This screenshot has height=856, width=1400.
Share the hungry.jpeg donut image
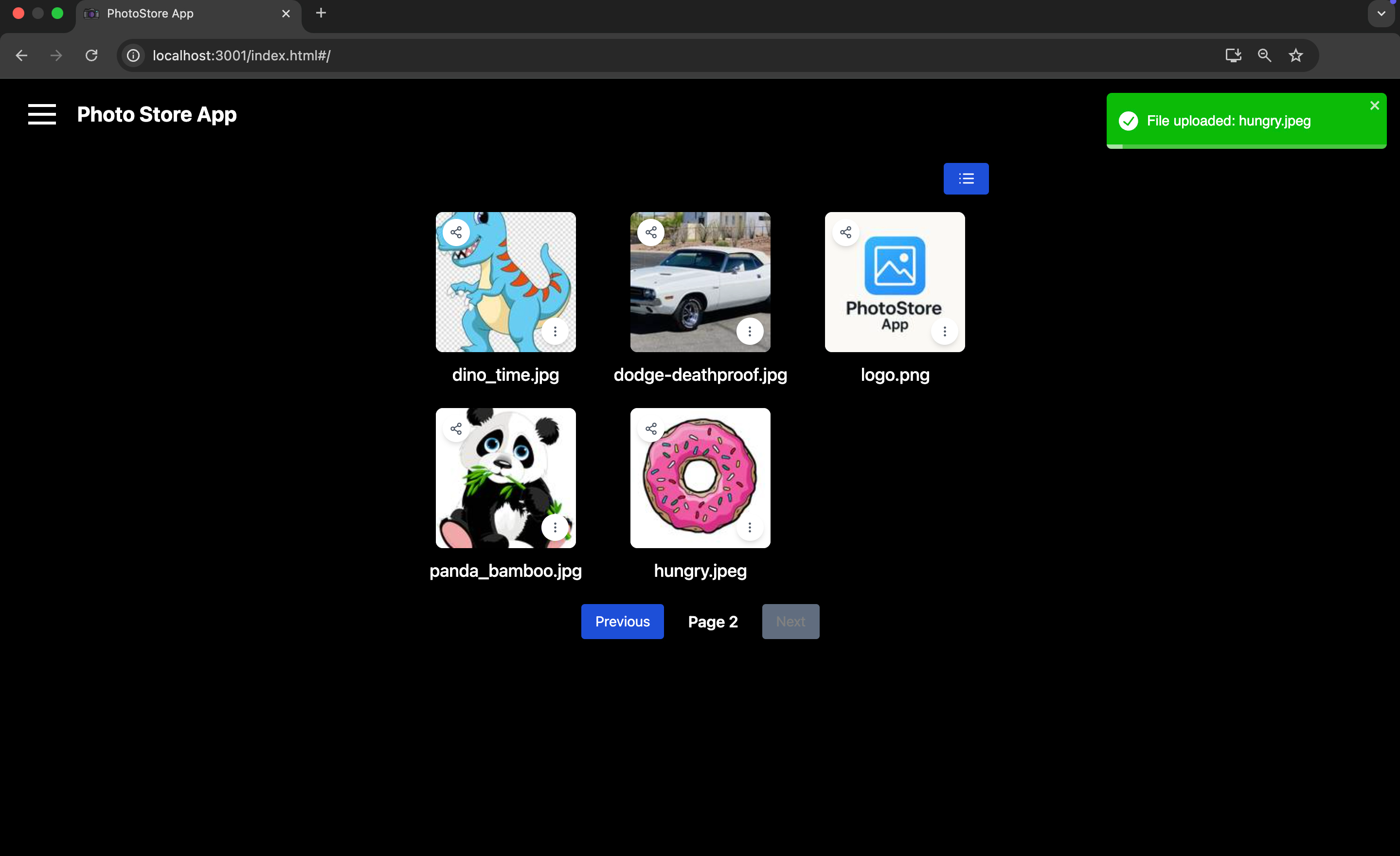(650, 428)
